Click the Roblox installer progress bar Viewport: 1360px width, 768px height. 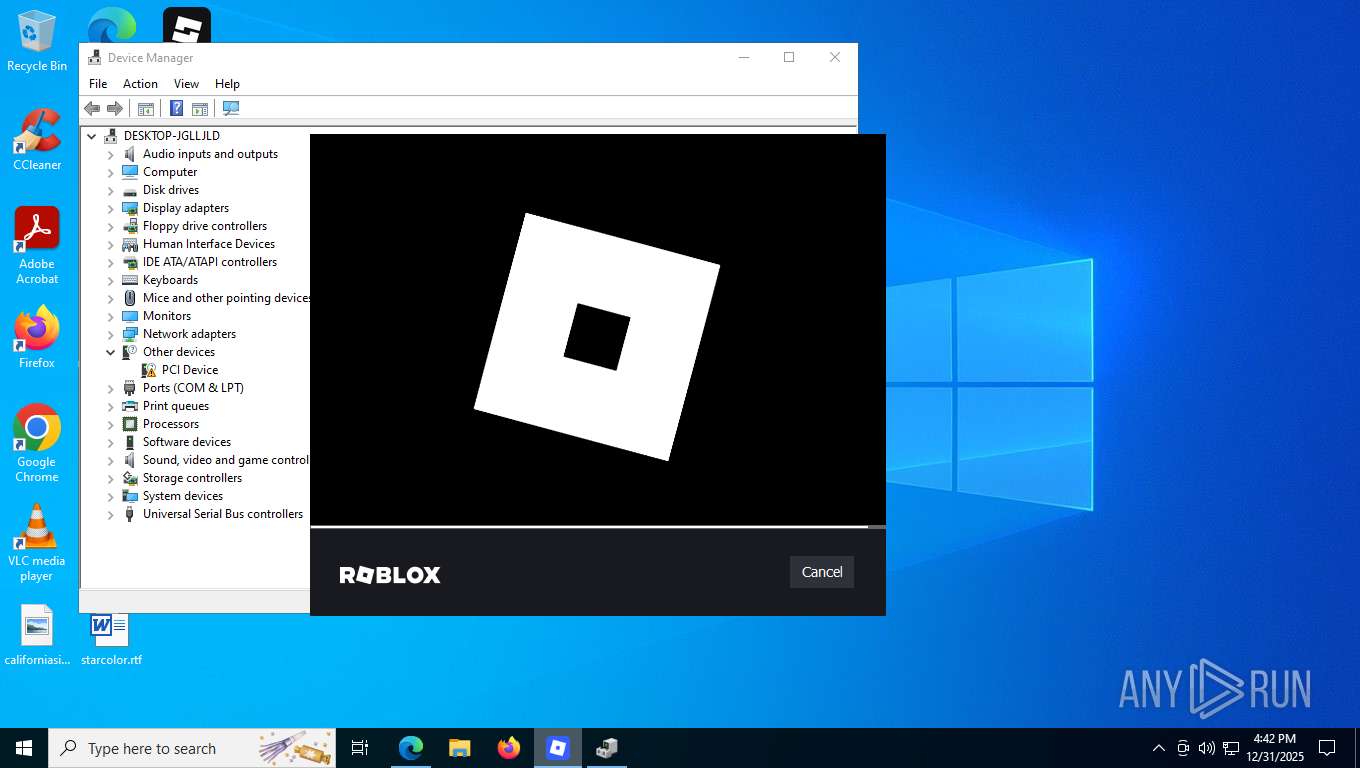coord(598,526)
